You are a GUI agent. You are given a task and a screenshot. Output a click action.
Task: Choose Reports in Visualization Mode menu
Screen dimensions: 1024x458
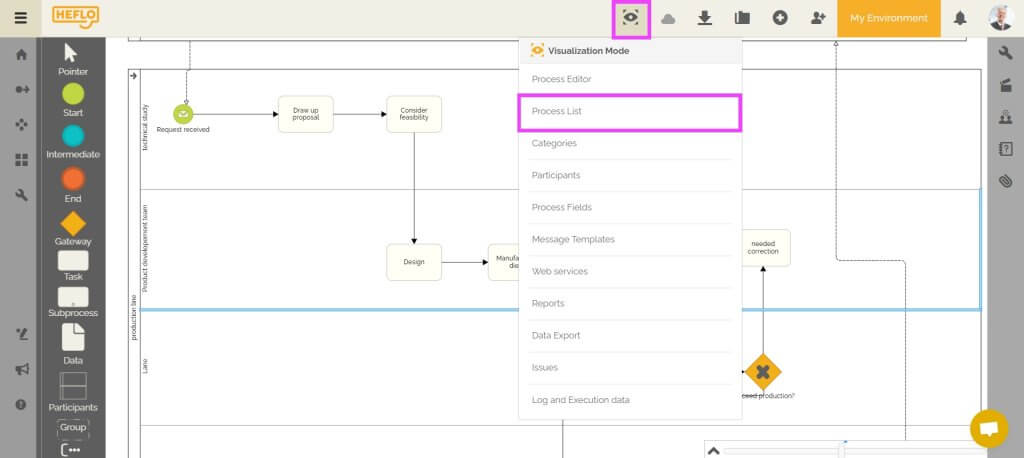click(548, 304)
